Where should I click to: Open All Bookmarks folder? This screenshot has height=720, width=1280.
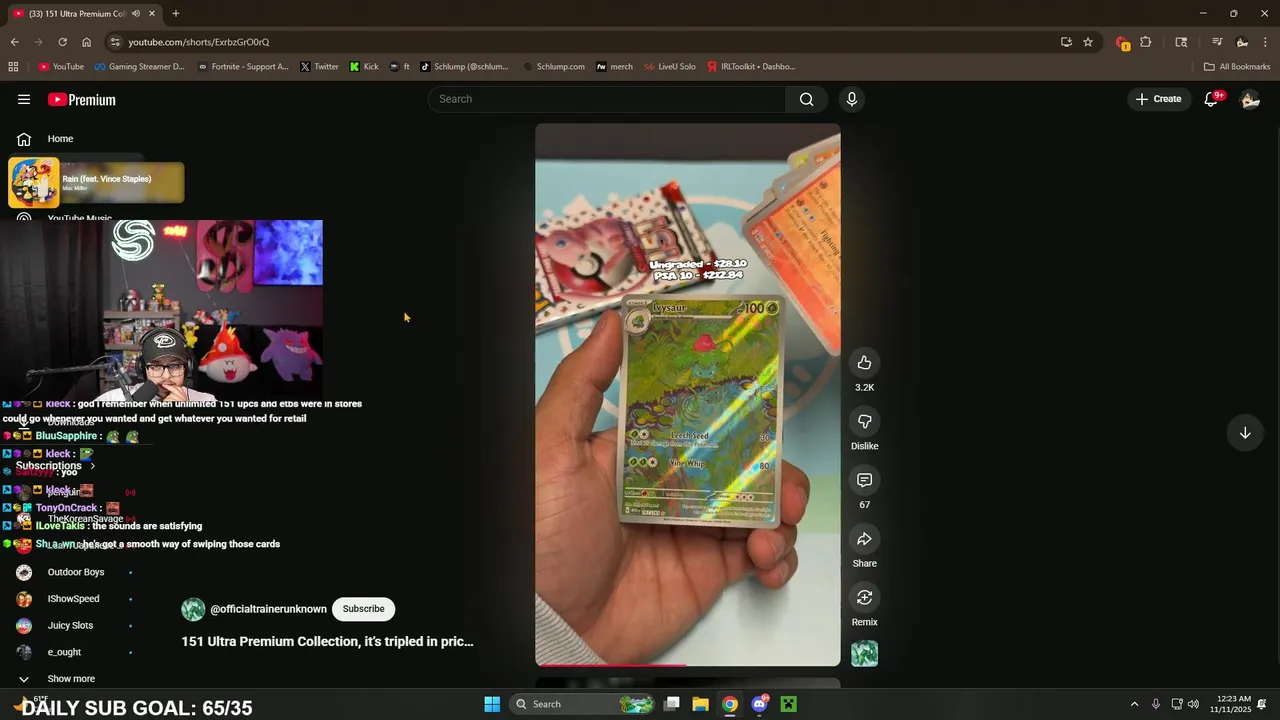[1237, 67]
